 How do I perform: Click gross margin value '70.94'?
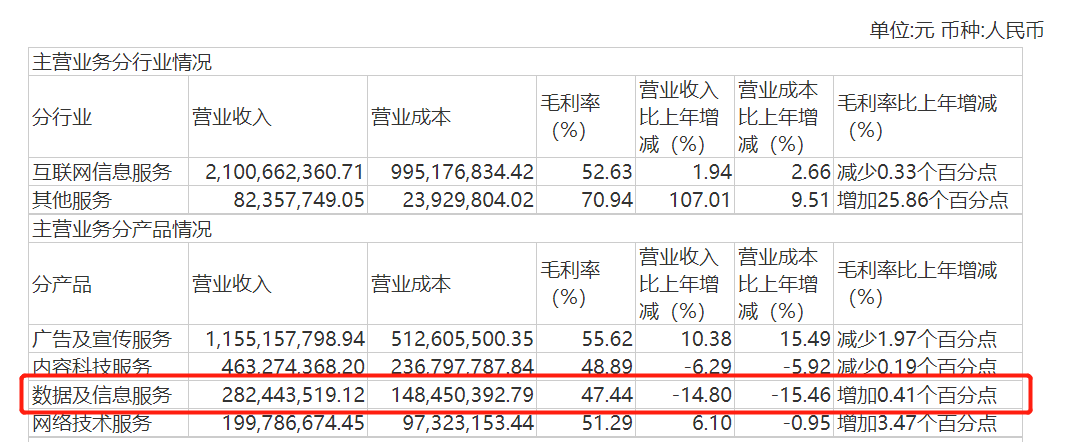click(605, 200)
